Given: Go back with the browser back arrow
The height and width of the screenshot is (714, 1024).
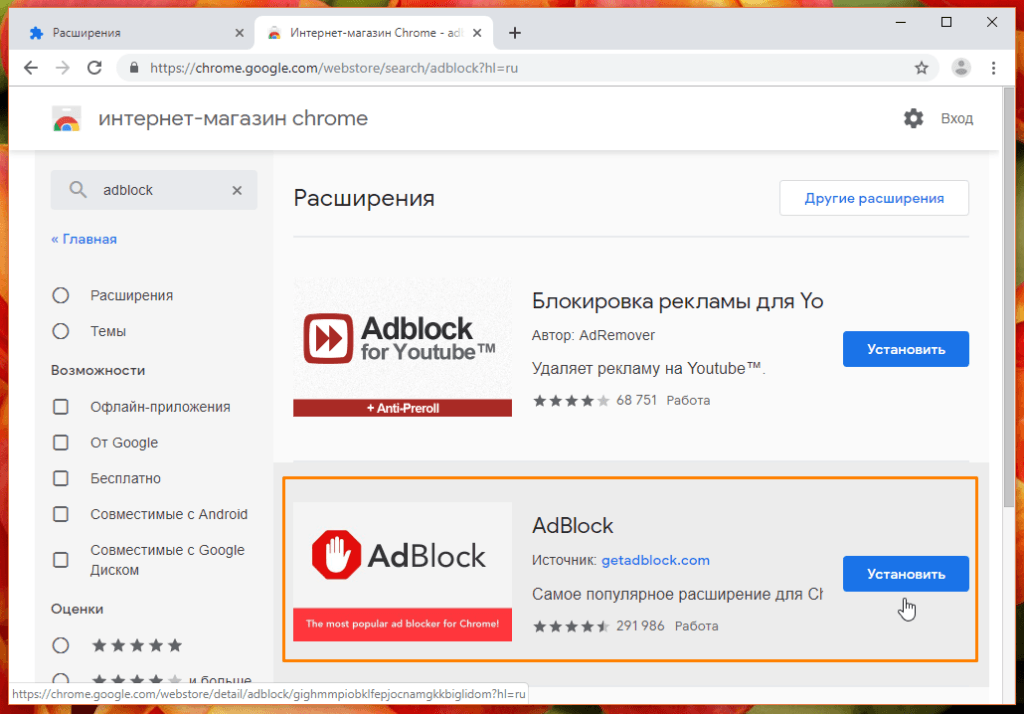Looking at the screenshot, I should coord(31,68).
